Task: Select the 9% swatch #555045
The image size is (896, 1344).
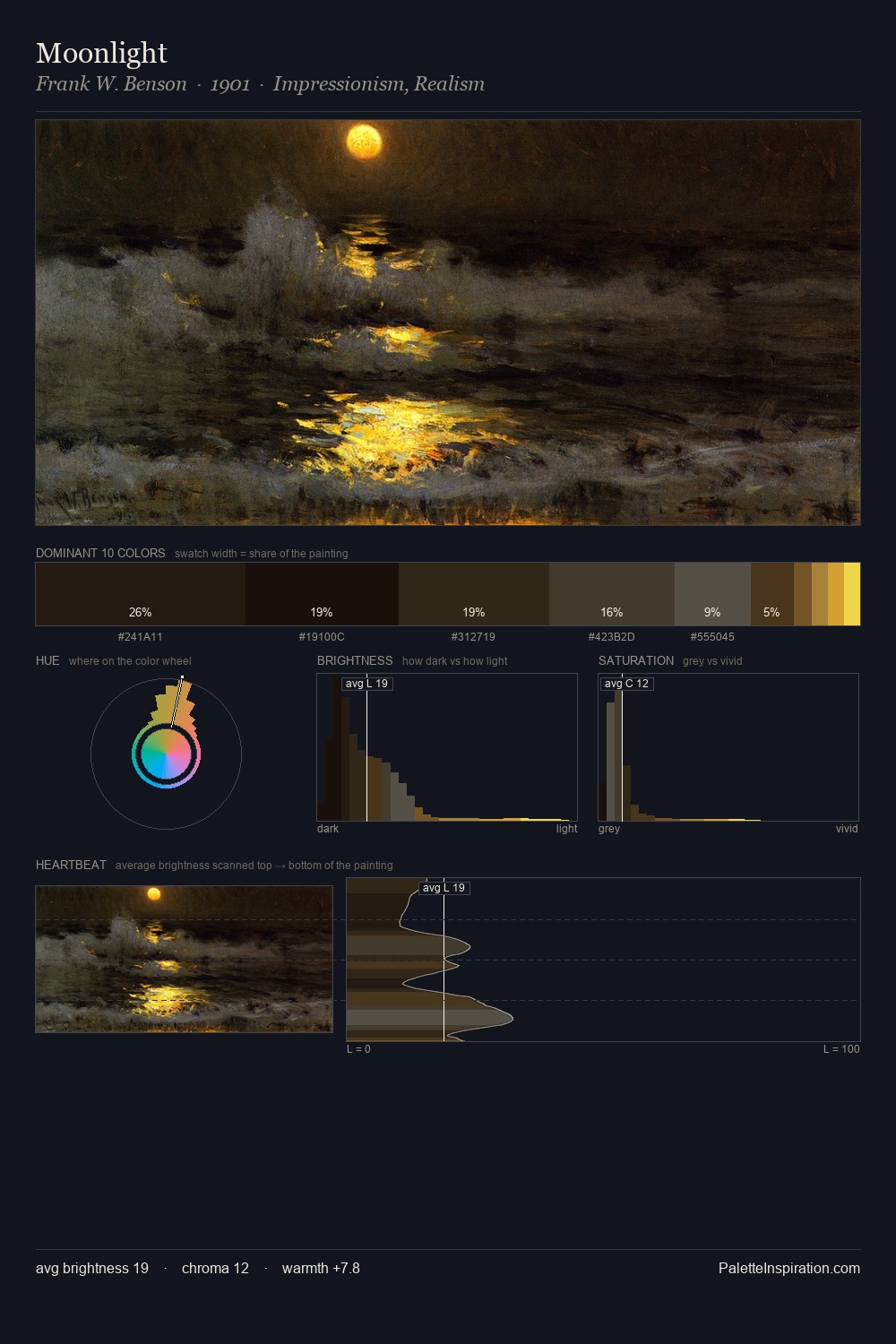Action: click(712, 594)
